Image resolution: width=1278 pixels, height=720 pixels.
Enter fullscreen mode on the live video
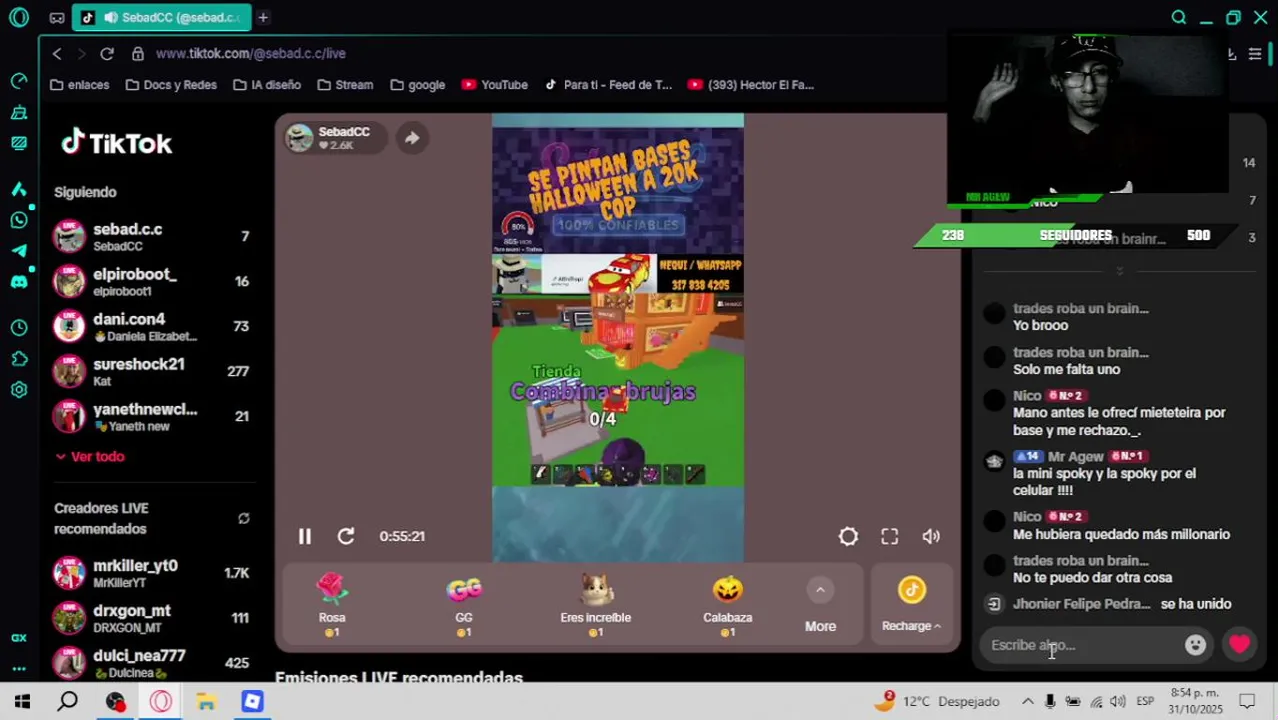[889, 536]
